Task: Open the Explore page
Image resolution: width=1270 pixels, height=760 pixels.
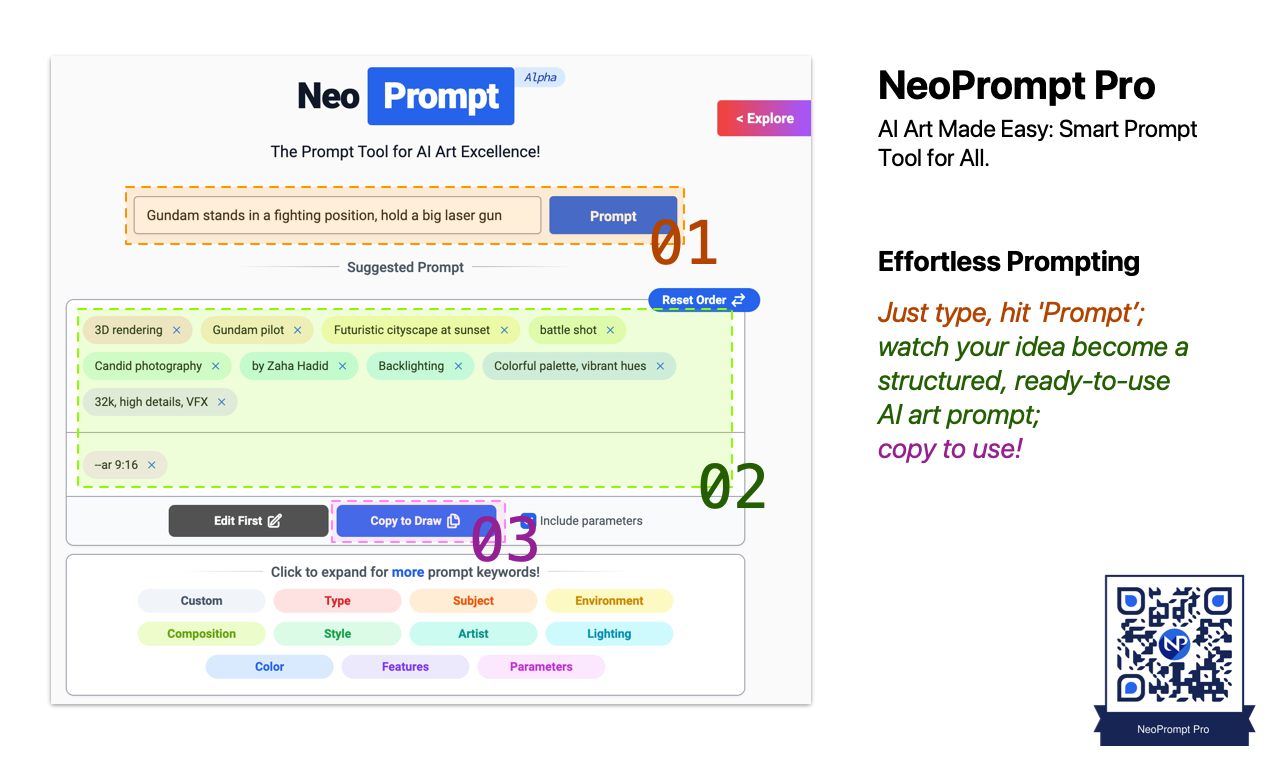Action: pyautogui.click(x=764, y=118)
